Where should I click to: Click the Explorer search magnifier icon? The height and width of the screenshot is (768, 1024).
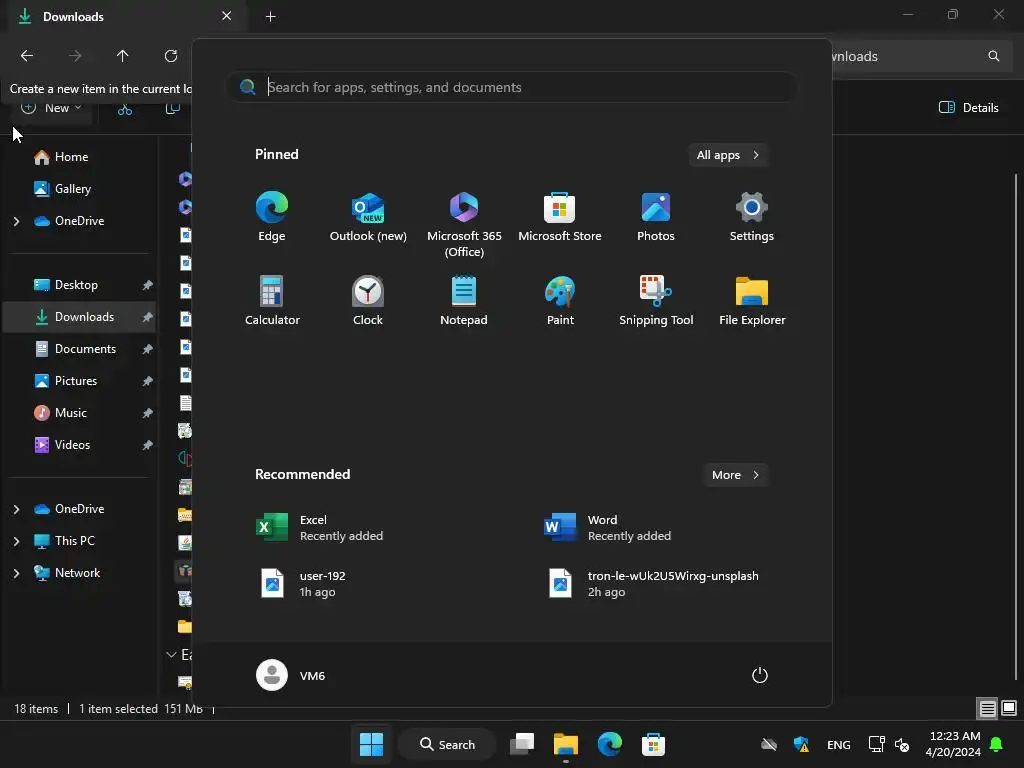pos(993,56)
